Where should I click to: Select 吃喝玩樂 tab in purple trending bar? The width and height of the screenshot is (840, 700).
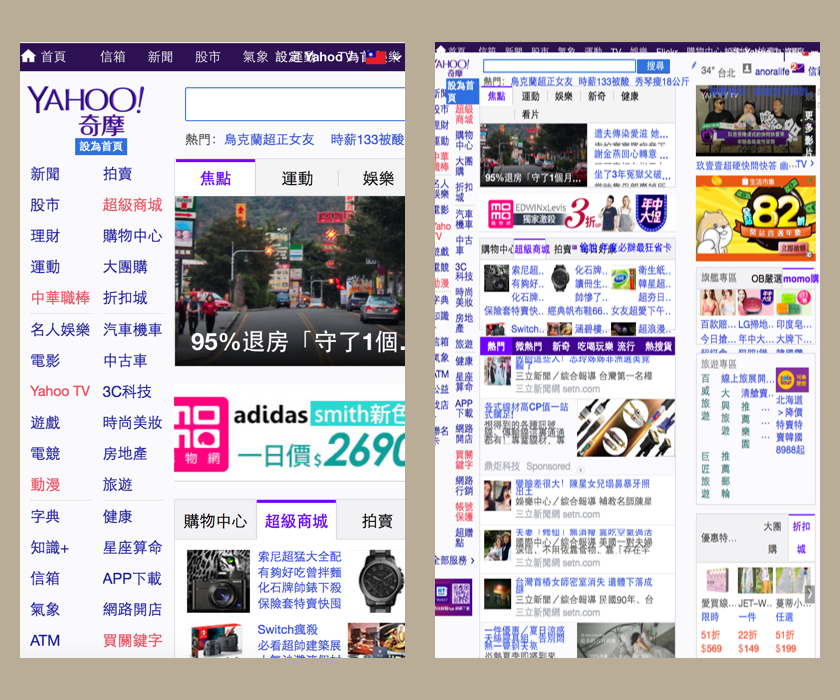tap(595, 347)
